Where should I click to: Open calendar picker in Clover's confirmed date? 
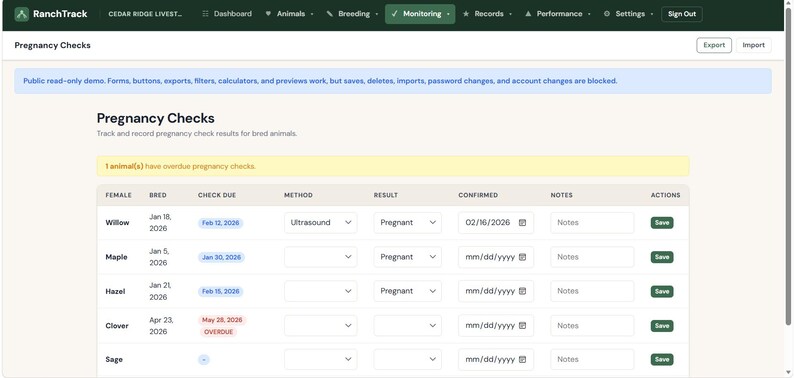(523, 325)
